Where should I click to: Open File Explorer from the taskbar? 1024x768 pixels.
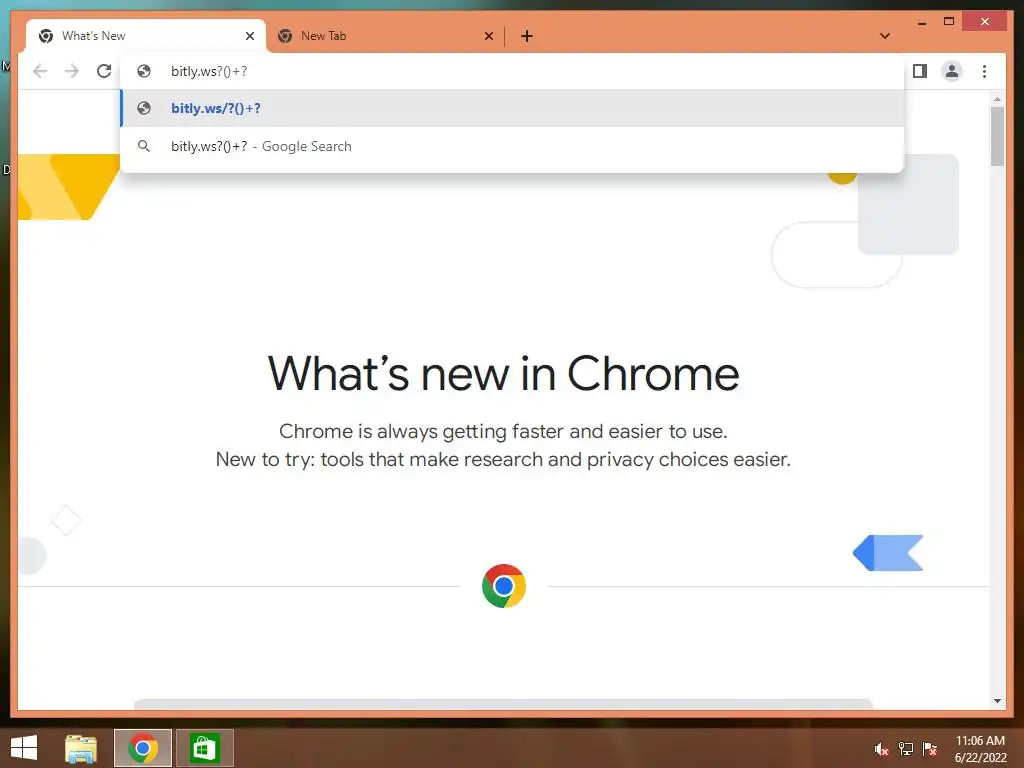81,748
